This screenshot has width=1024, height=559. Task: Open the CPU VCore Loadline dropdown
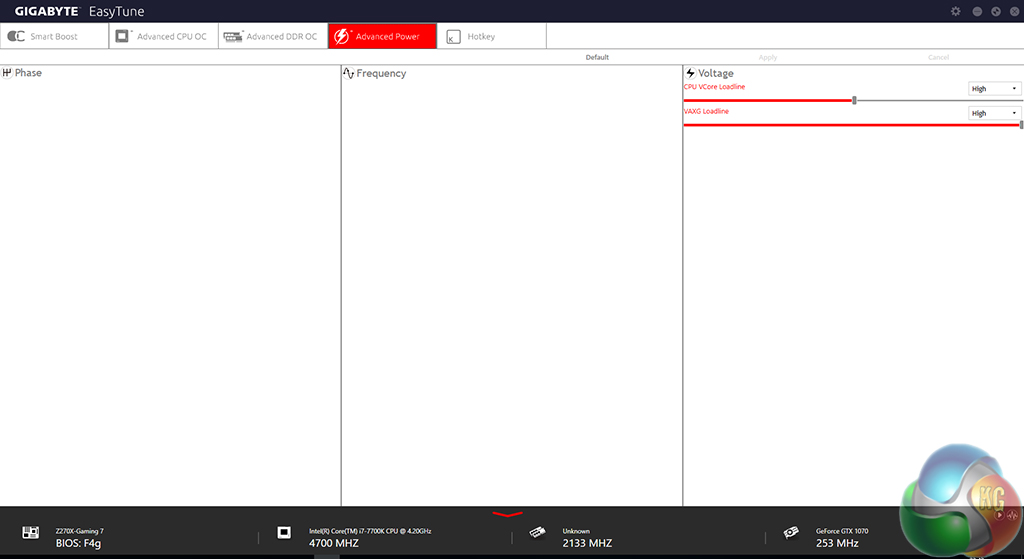[994, 89]
